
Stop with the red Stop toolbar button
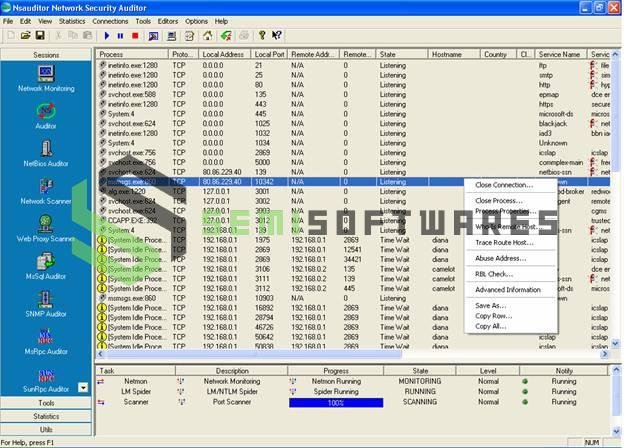135,36
